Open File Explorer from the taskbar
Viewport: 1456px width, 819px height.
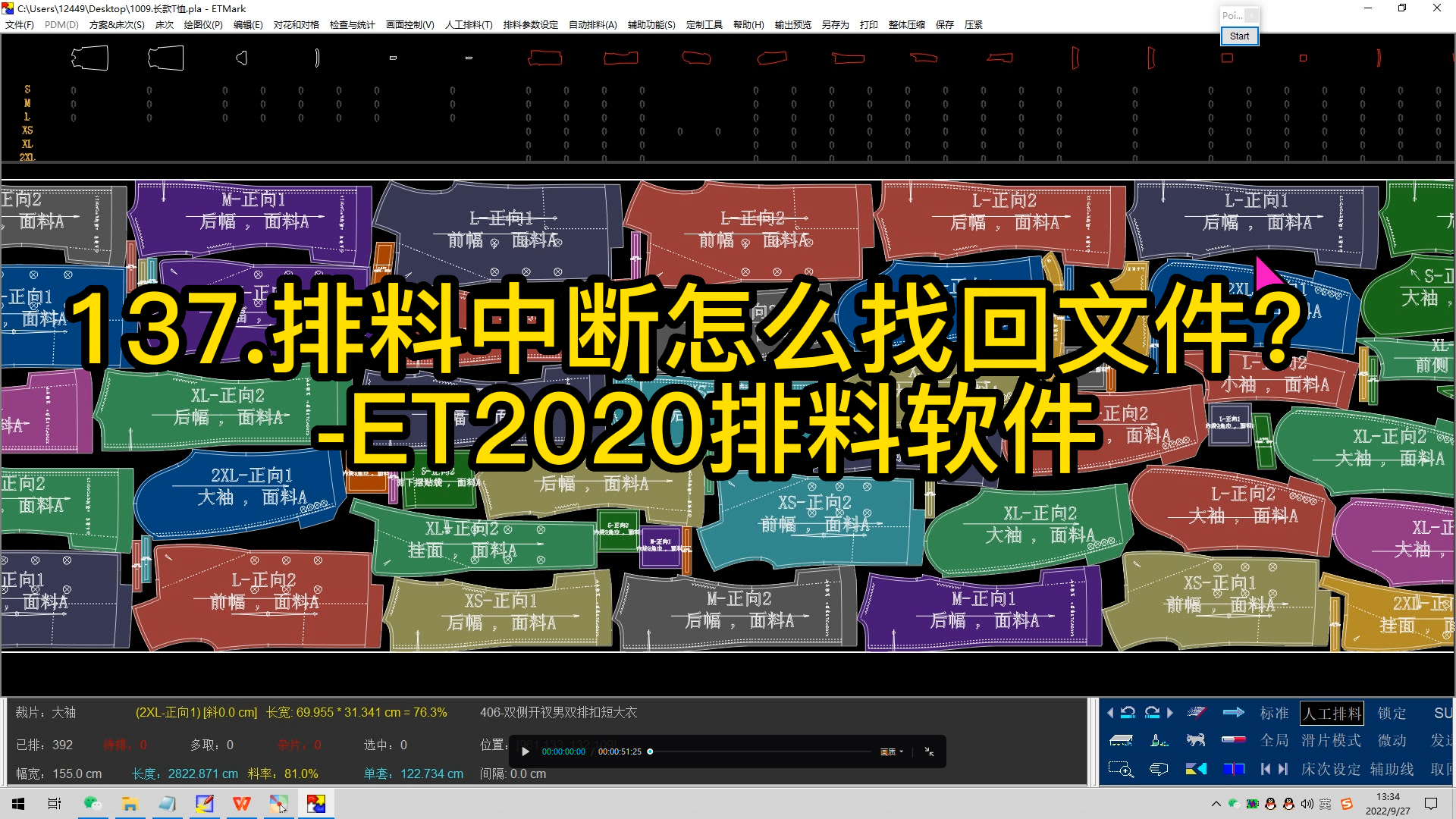(x=130, y=804)
